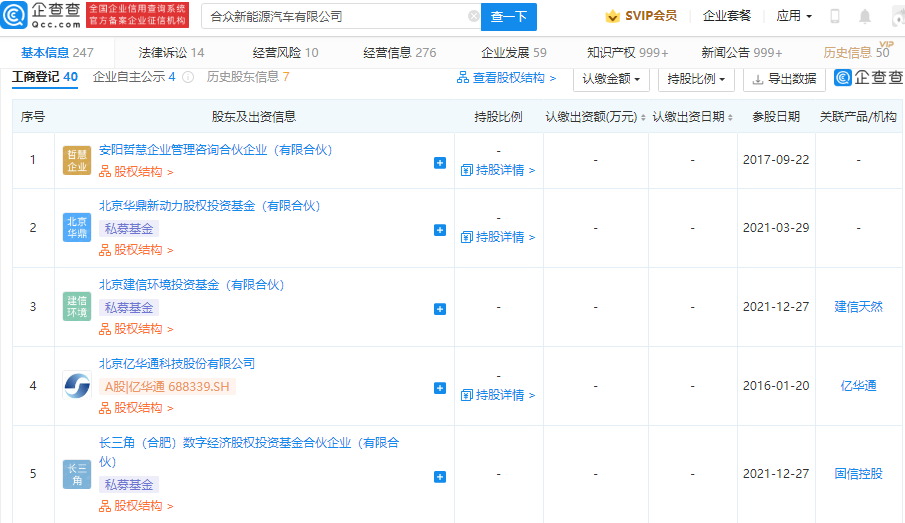The width and height of the screenshot is (905, 523).
Task: Open the Qcc.com logo home page
Action: [40, 15]
